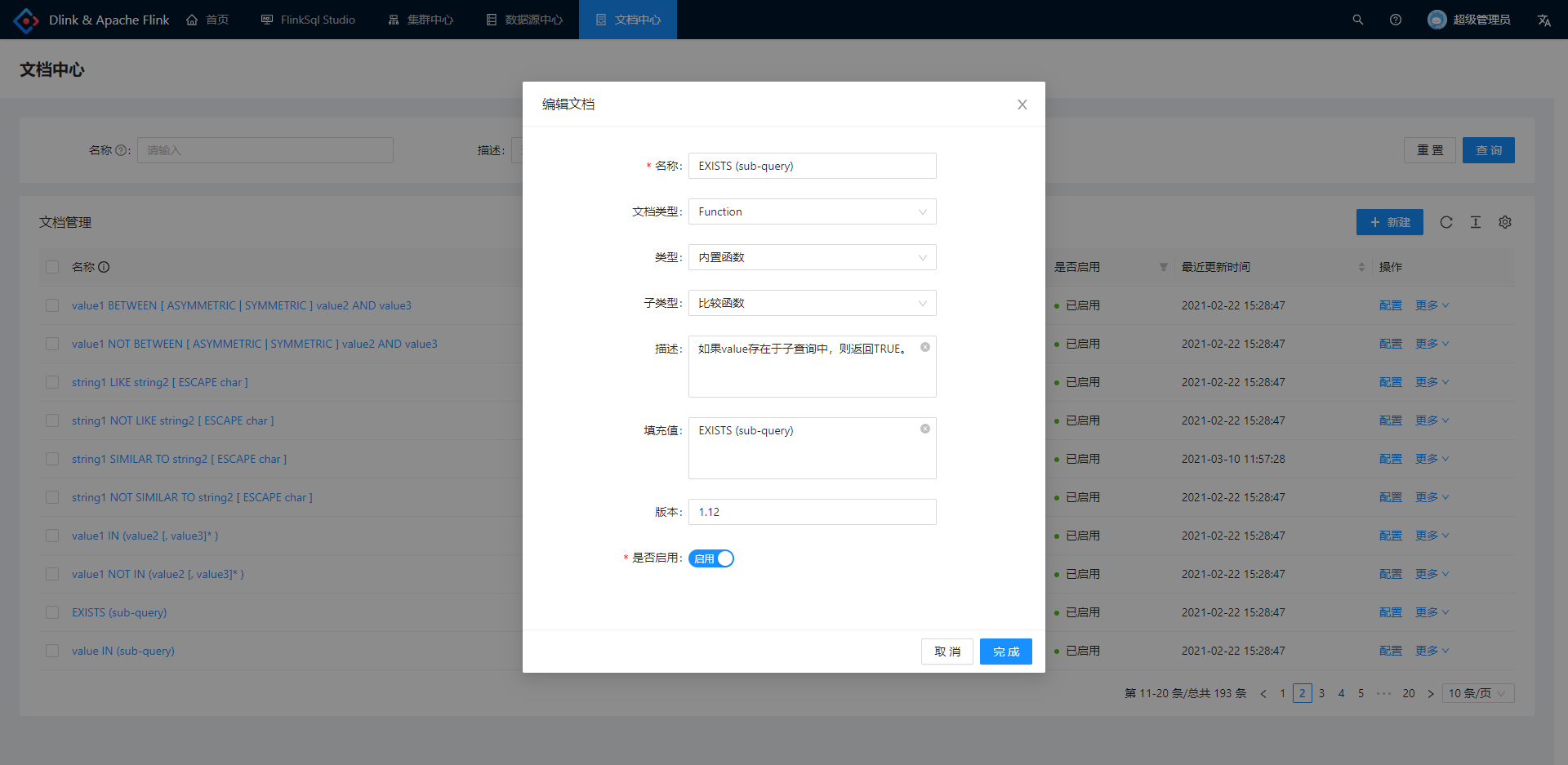
Task: Jump to page 20
Action: tap(1409, 693)
